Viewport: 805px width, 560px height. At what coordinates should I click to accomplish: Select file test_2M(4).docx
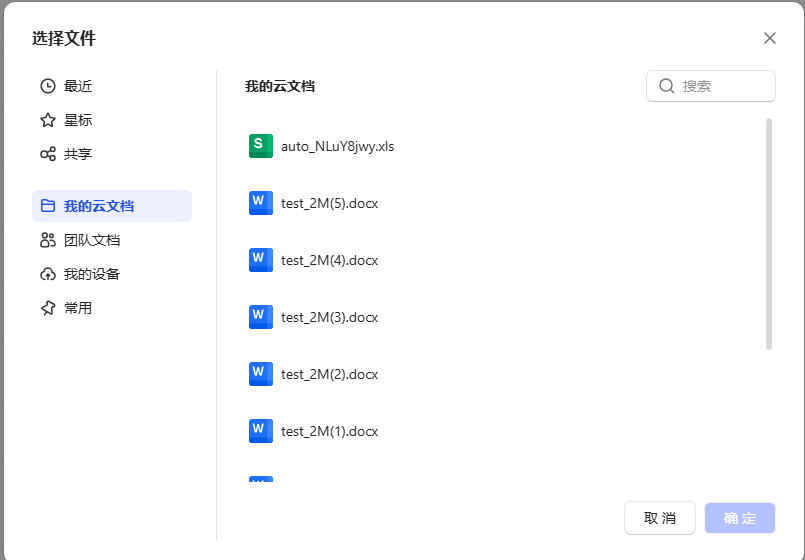[x=329, y=260]
